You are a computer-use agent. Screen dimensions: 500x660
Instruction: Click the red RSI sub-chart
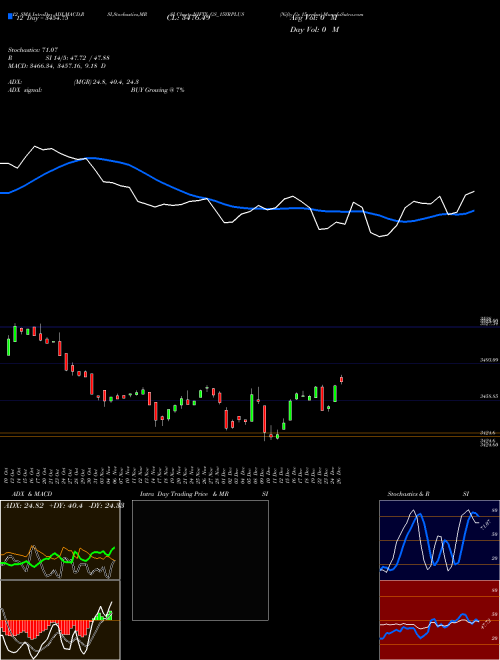point(439,620)
